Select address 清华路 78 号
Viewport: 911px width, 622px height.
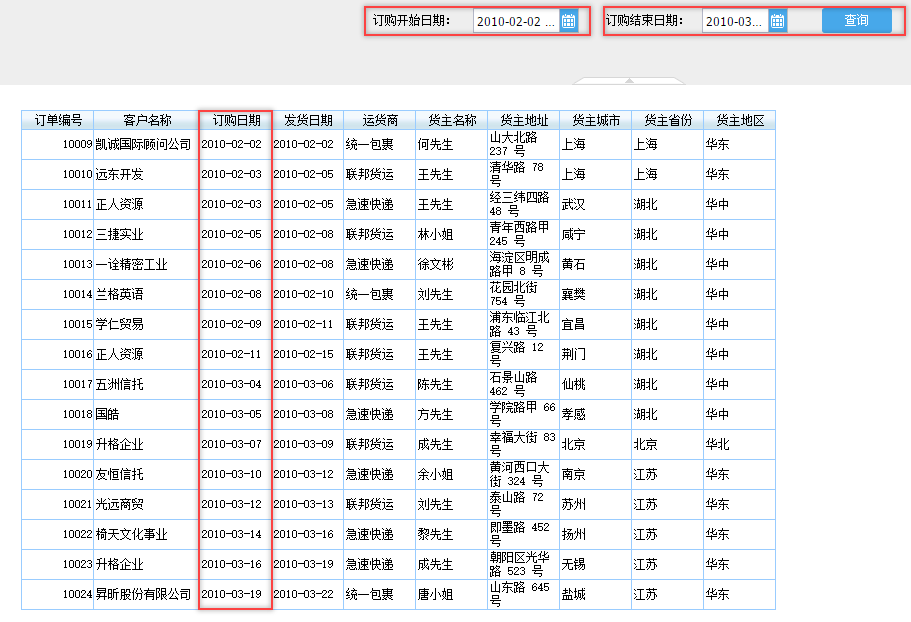pyautogui.click(x=523, y=174)
